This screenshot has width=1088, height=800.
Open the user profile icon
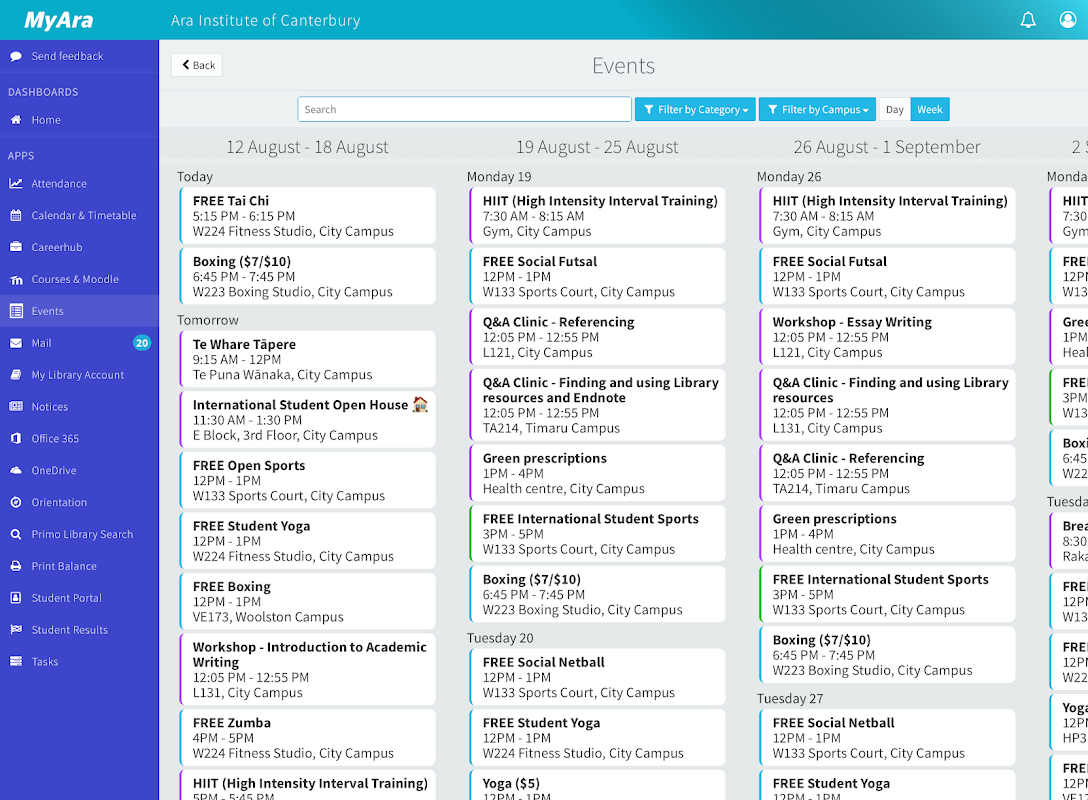coord(1068,19)
